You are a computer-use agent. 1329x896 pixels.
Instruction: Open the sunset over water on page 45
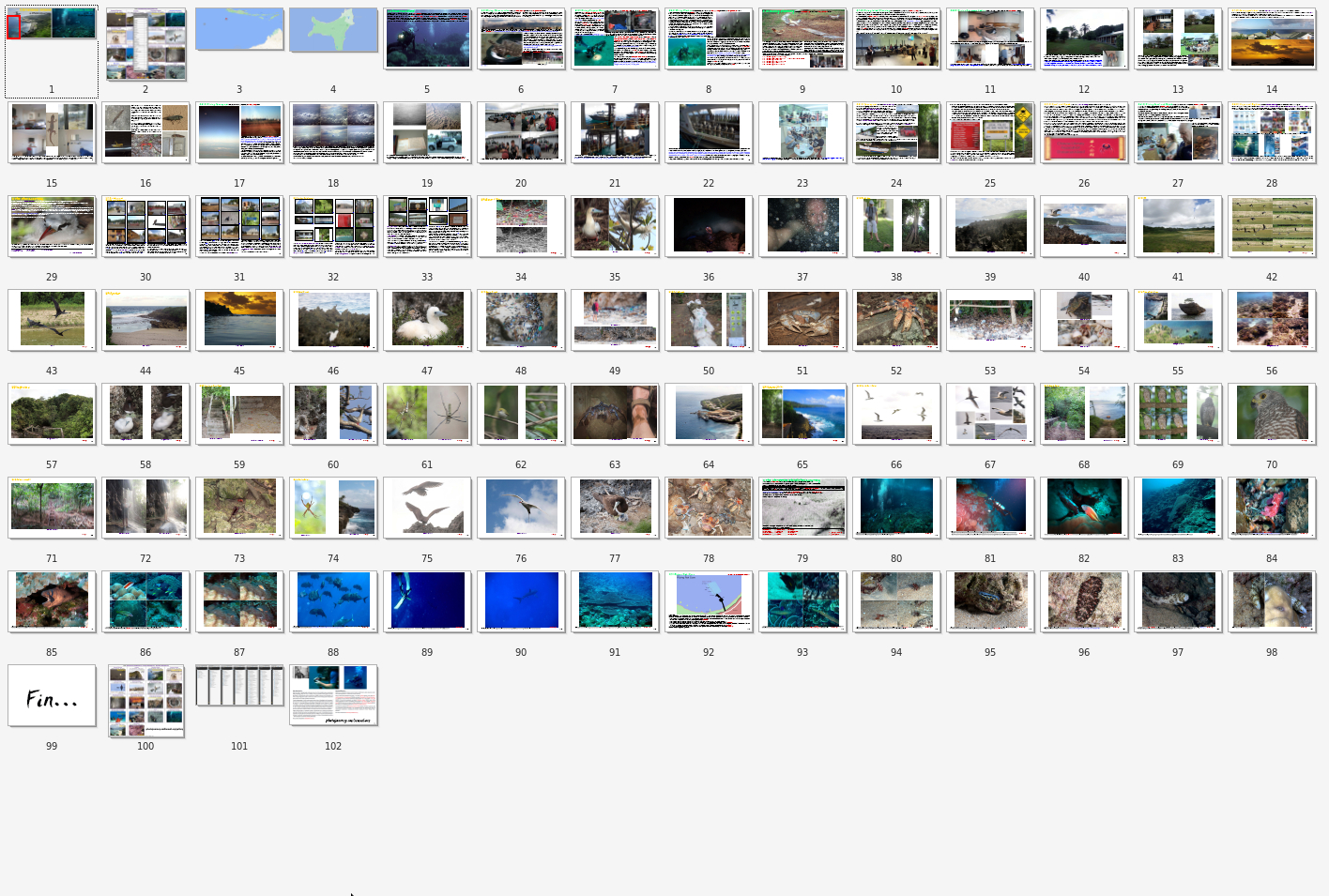coord(239,320)
